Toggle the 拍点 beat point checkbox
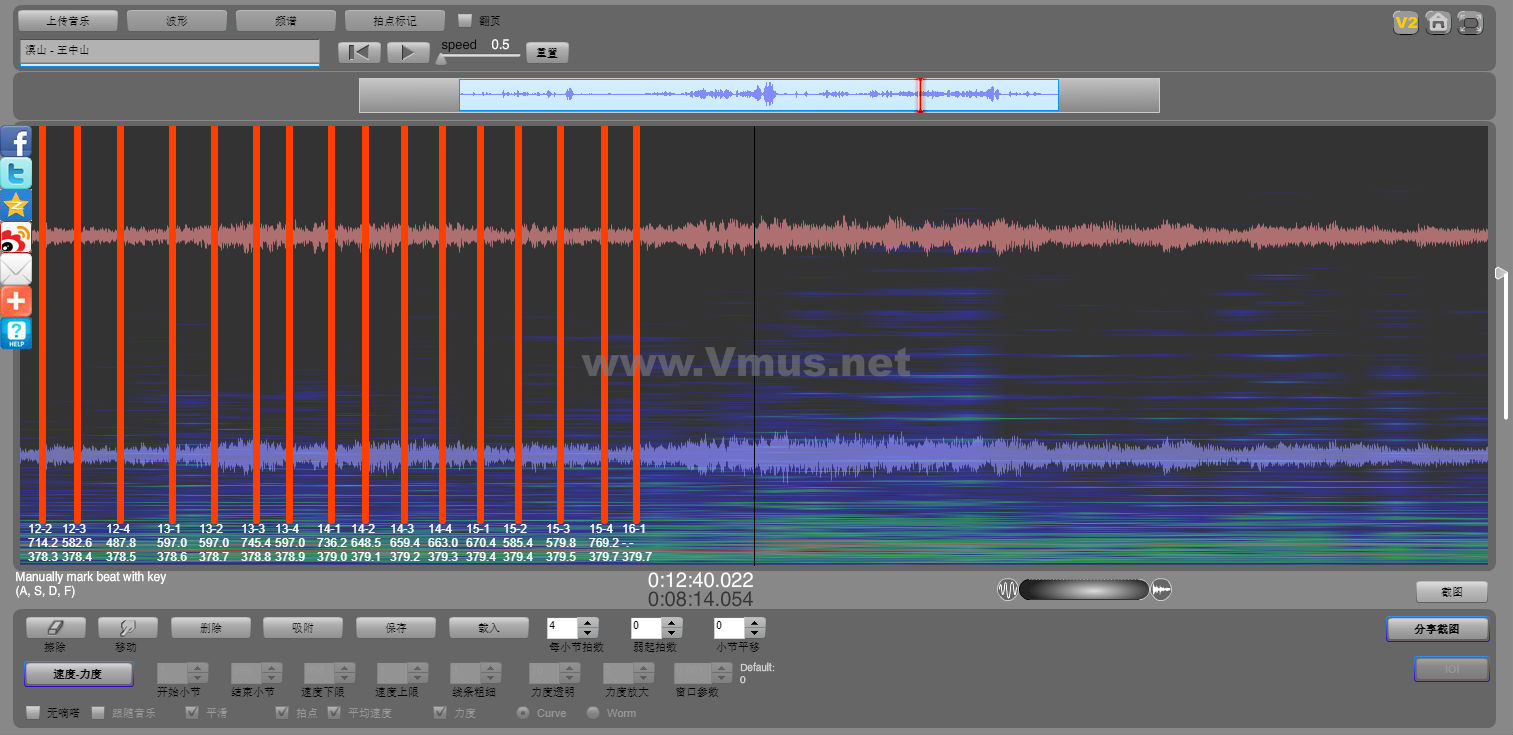This screenshot has width=1513, height=735. [283, 713]
